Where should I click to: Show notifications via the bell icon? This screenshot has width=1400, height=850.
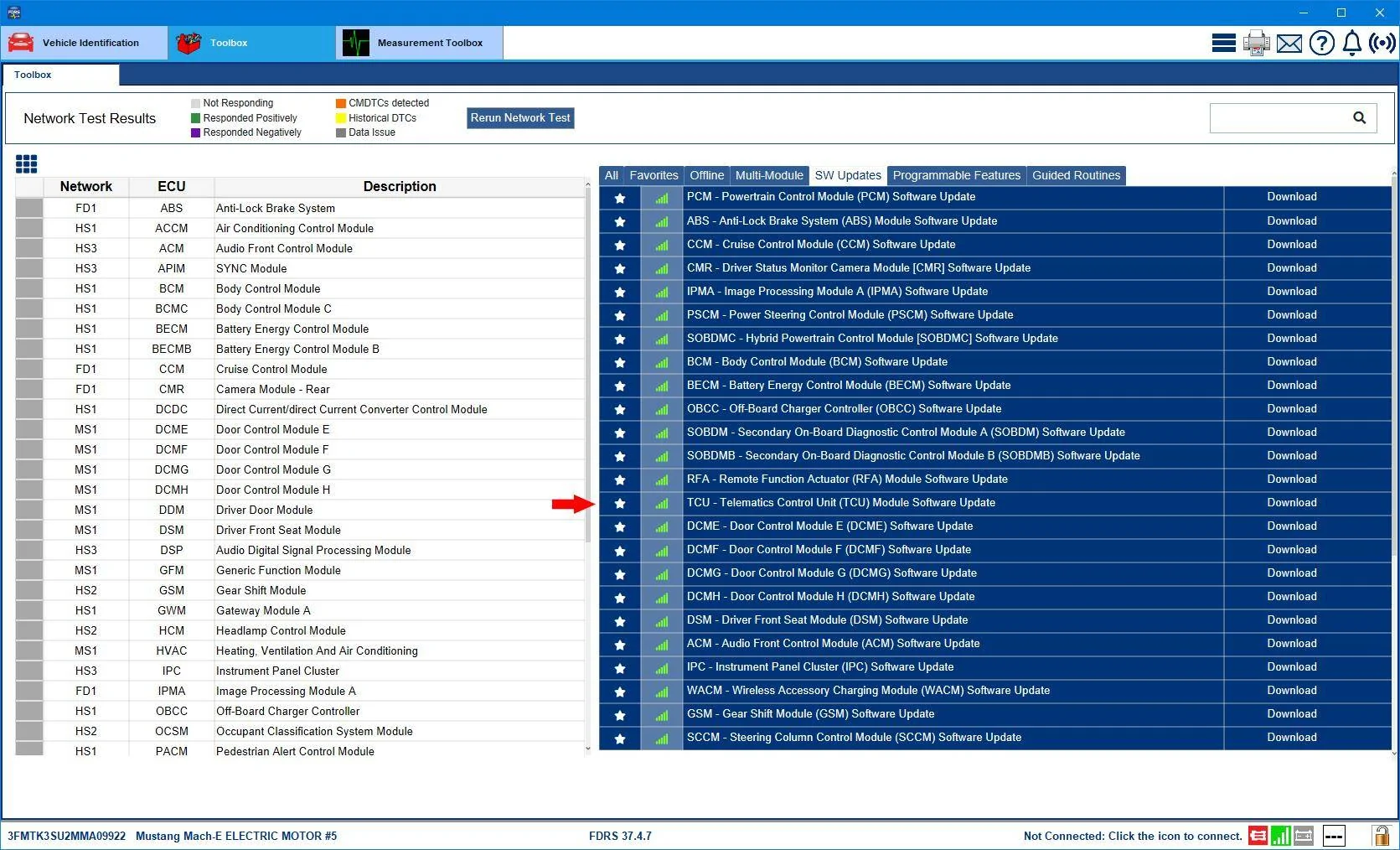[1352, 43]
